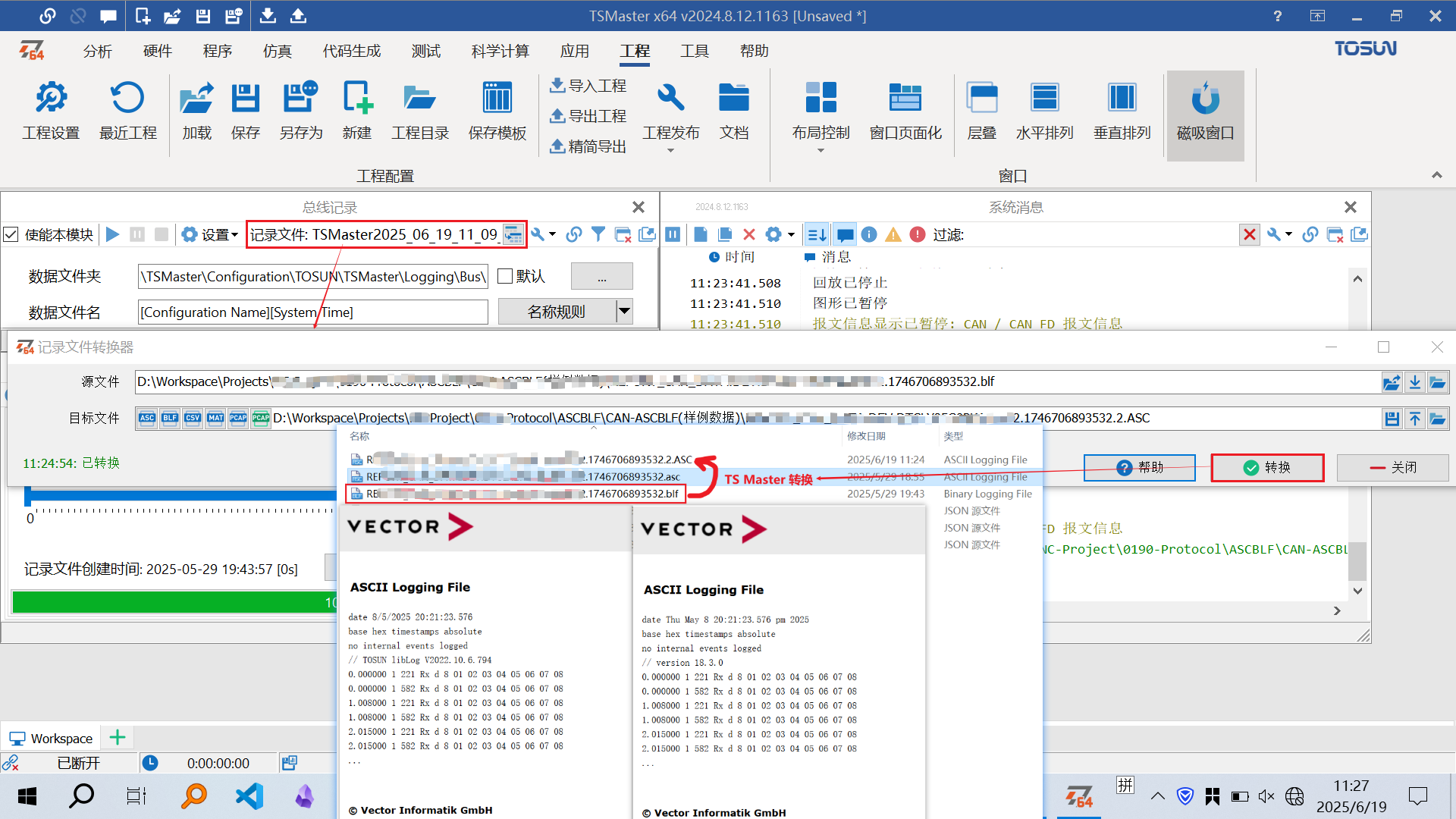Image resolution: width=1456 pixels, height=819 pixels.
Task: Pause the 系统消息 message display
Action: [673, 234]
